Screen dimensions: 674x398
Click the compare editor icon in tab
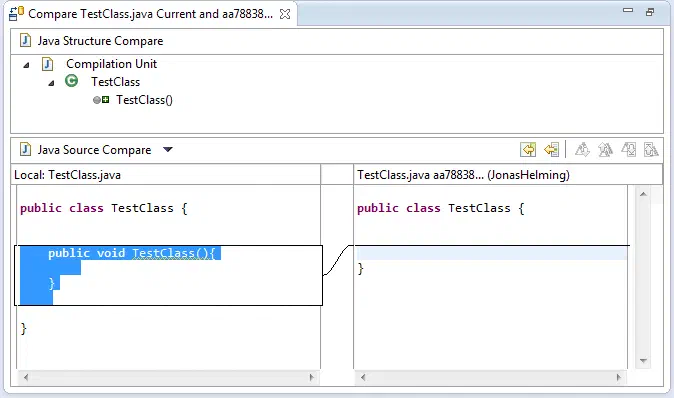click(x=16, y=13)
